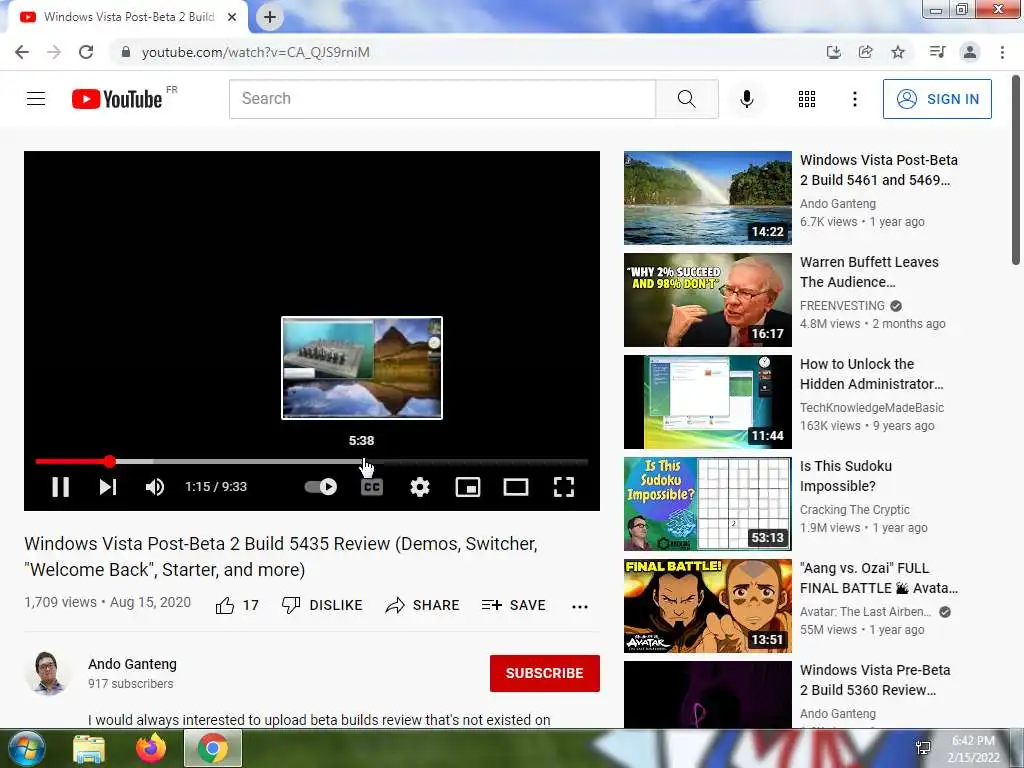The width and height of the screenshot is (1024, 768).
Task: Click the Chrome taskbar button
Action: coord(213,748)
